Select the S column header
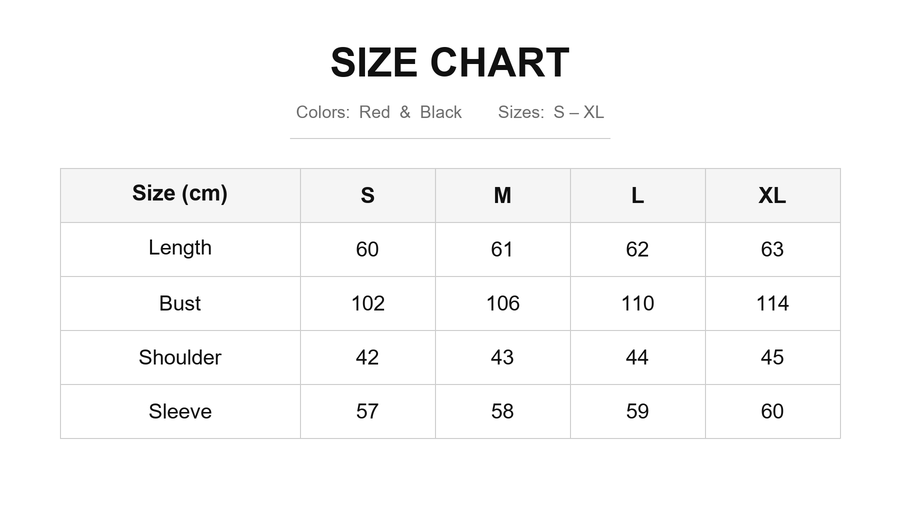This screenshot has height=520, width=900. tap(368, 196)
